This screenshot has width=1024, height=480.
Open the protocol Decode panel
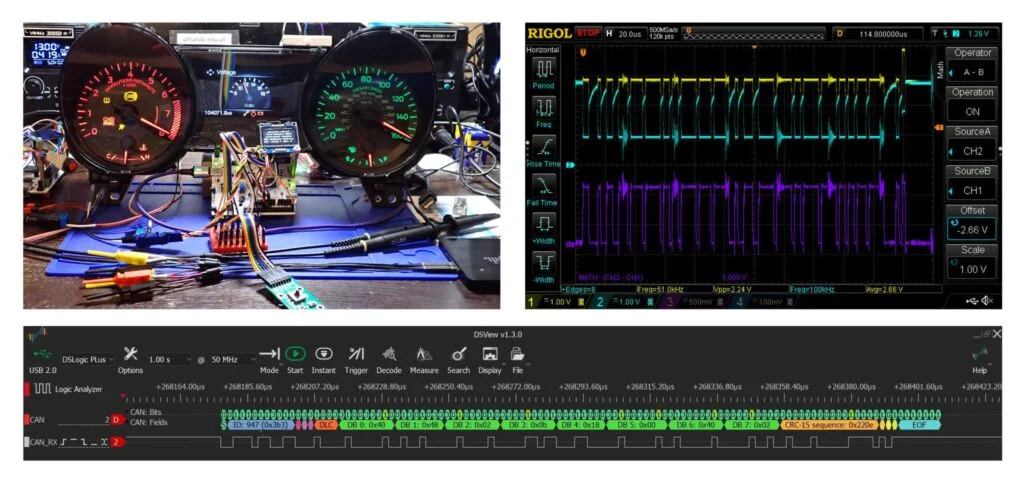pyautogui.click(x=389, y=354)
